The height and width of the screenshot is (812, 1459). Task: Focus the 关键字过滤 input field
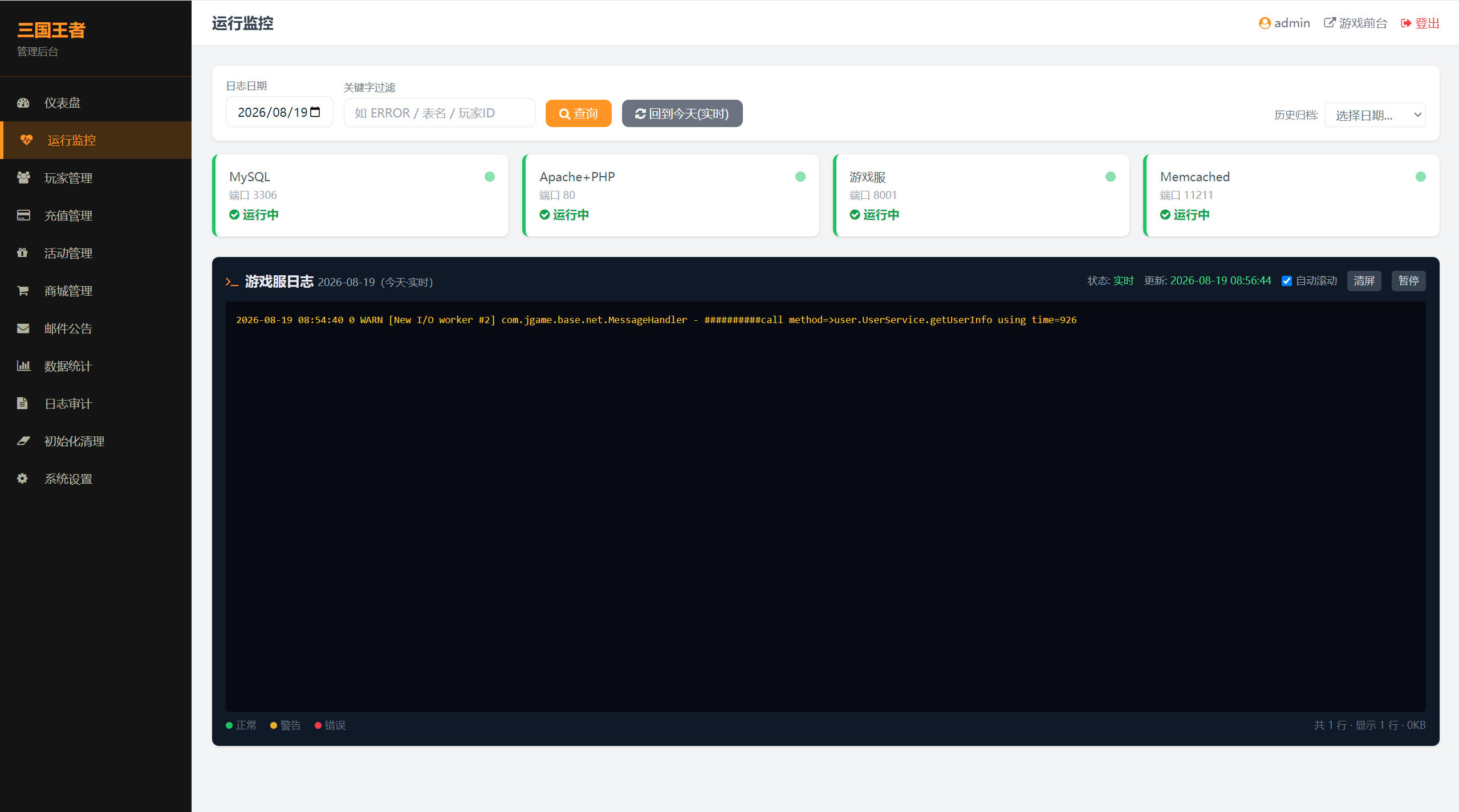pos(439,113)
